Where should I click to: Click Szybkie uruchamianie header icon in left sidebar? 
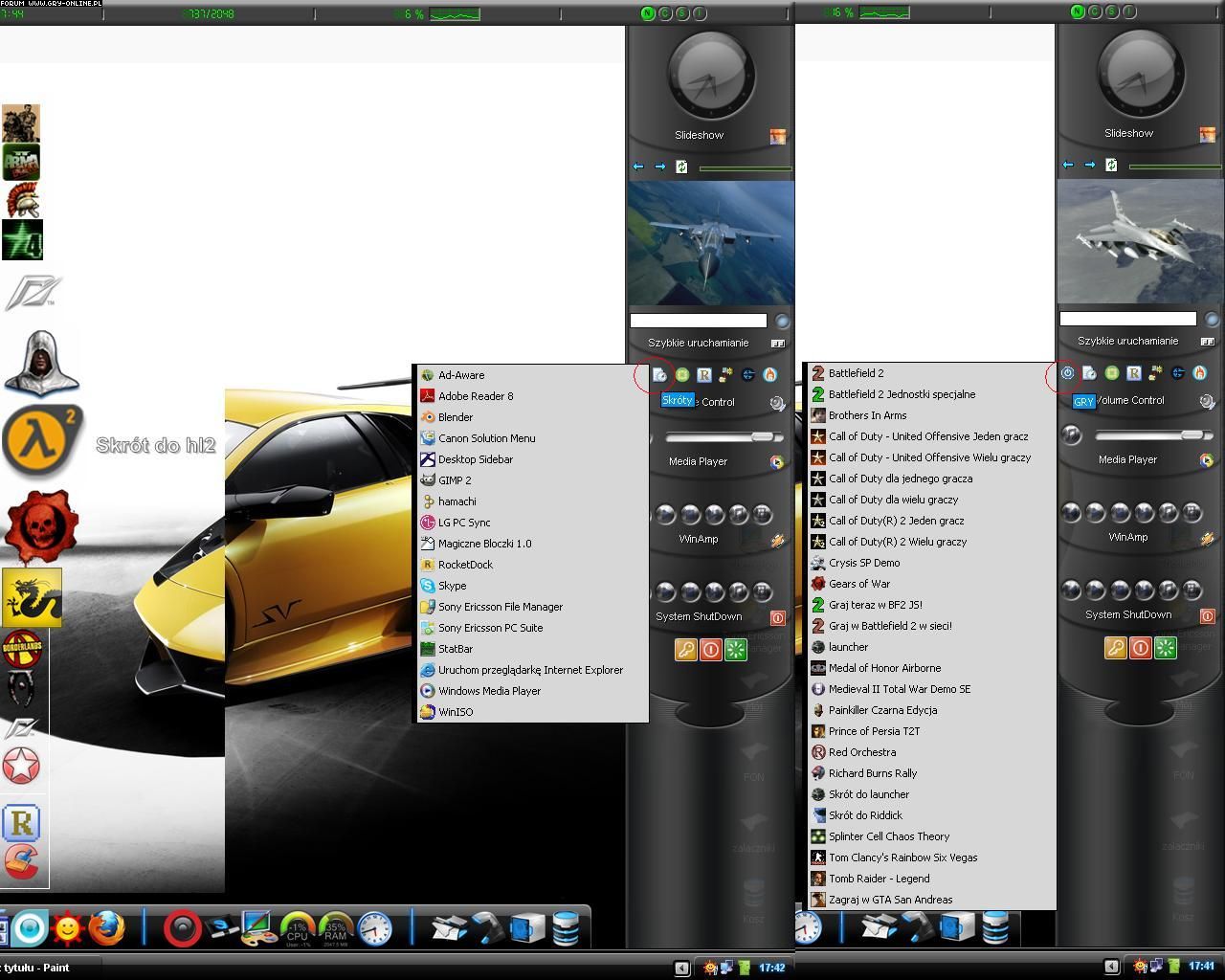(778, 344)
